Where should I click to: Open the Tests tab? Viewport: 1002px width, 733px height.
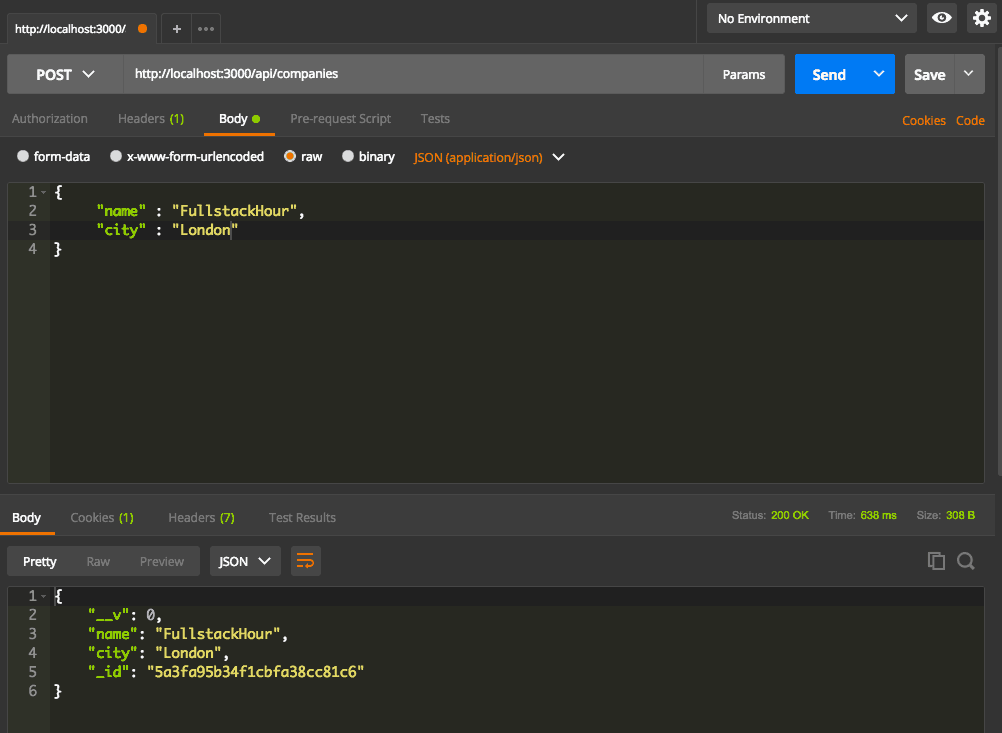click(x=435, y=119)
